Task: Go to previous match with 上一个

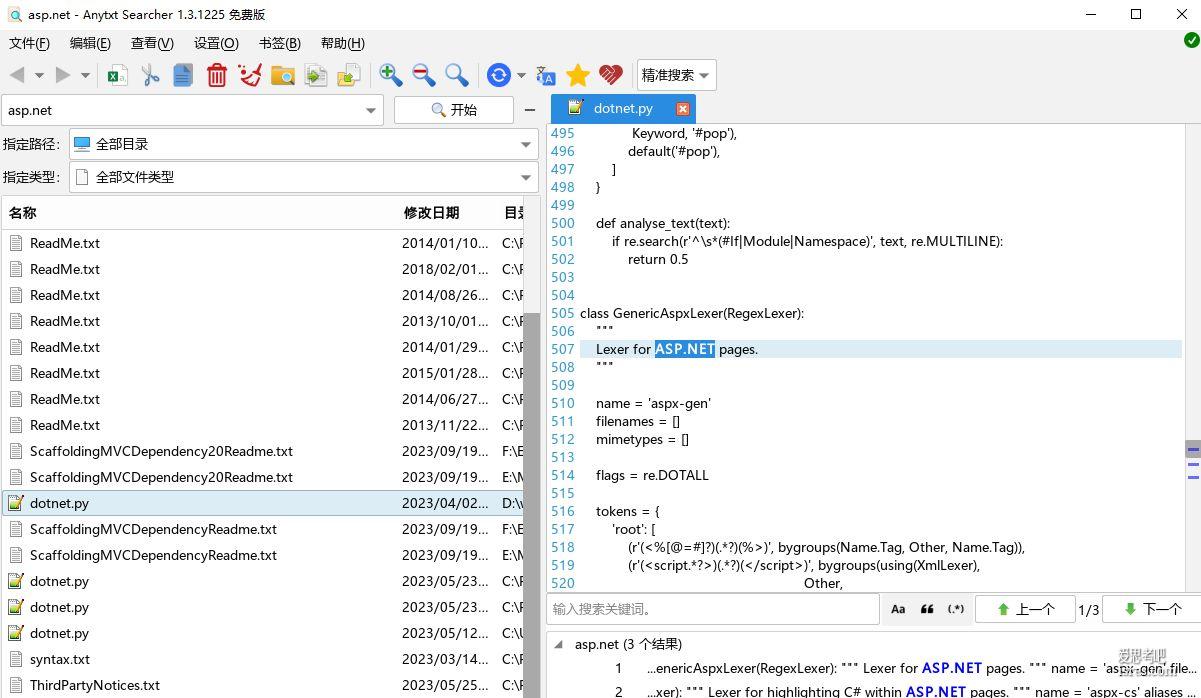Action: point(1025,609)
